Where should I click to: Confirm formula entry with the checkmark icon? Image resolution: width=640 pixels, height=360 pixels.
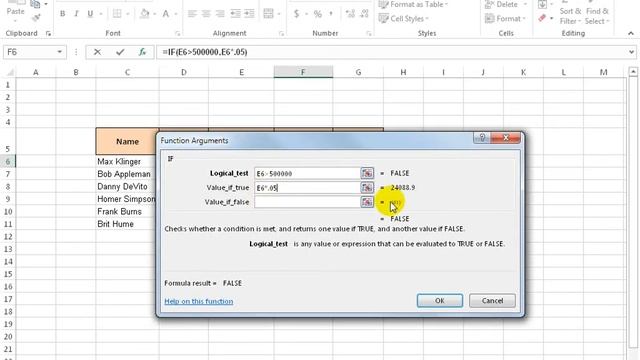(120, 52)
